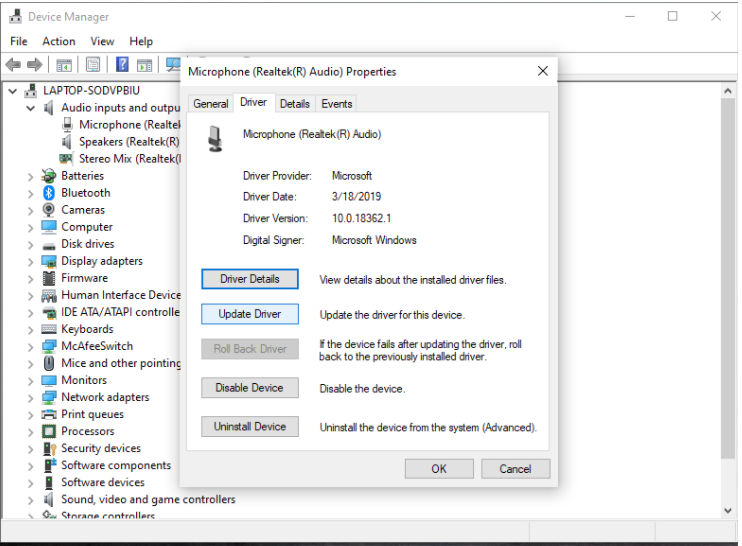Click the Software devices category icon
This screenshot has height=546, width=742.
click(49, 483)
